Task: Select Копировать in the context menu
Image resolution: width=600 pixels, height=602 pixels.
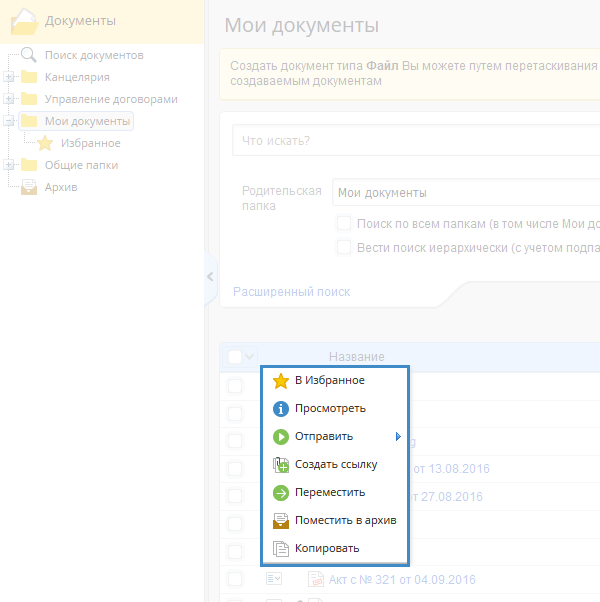Action: (x=327, y=549)
